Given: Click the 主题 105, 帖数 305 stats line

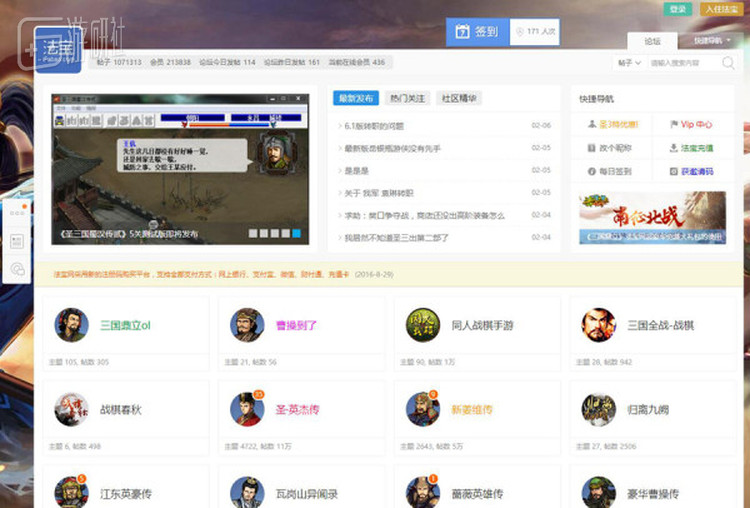Looking at the screenshot, I should coord(79,362).
